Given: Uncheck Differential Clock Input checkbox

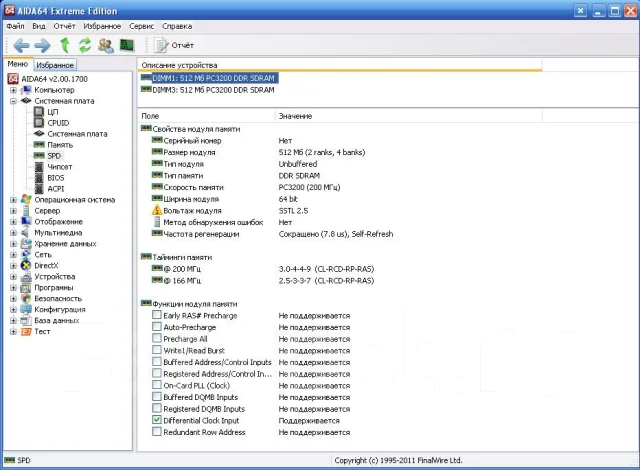Looking at the screenshot, I should [157, 420].
